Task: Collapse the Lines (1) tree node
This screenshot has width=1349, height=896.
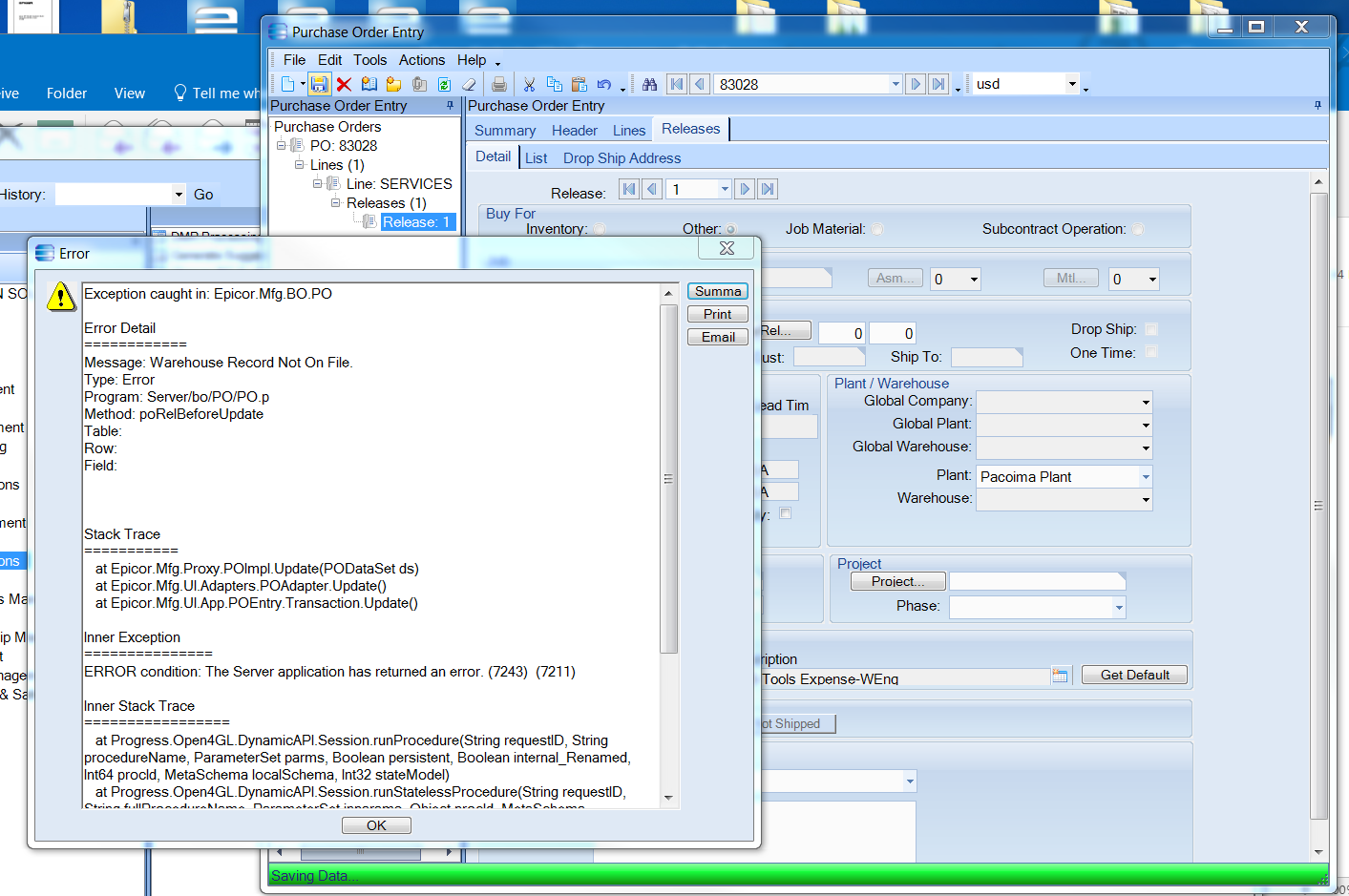Action: pyautogui.click(x=299, y=165)
